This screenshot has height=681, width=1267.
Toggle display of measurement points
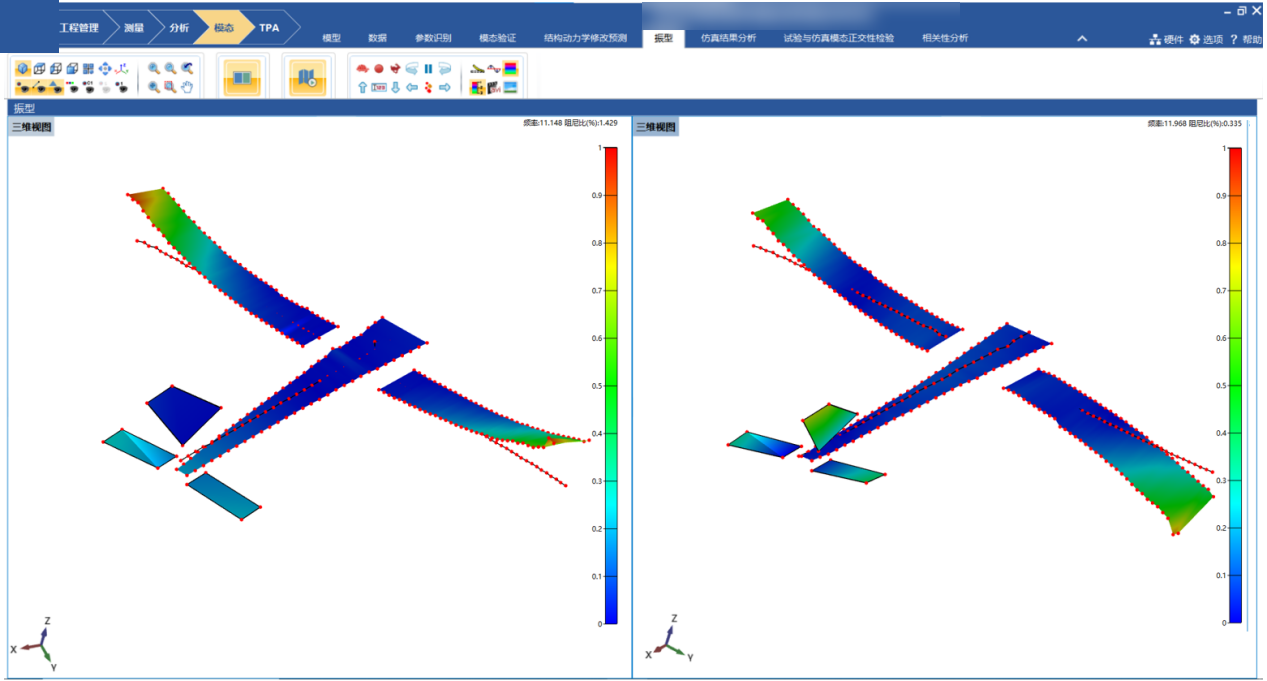coord(23,86)
